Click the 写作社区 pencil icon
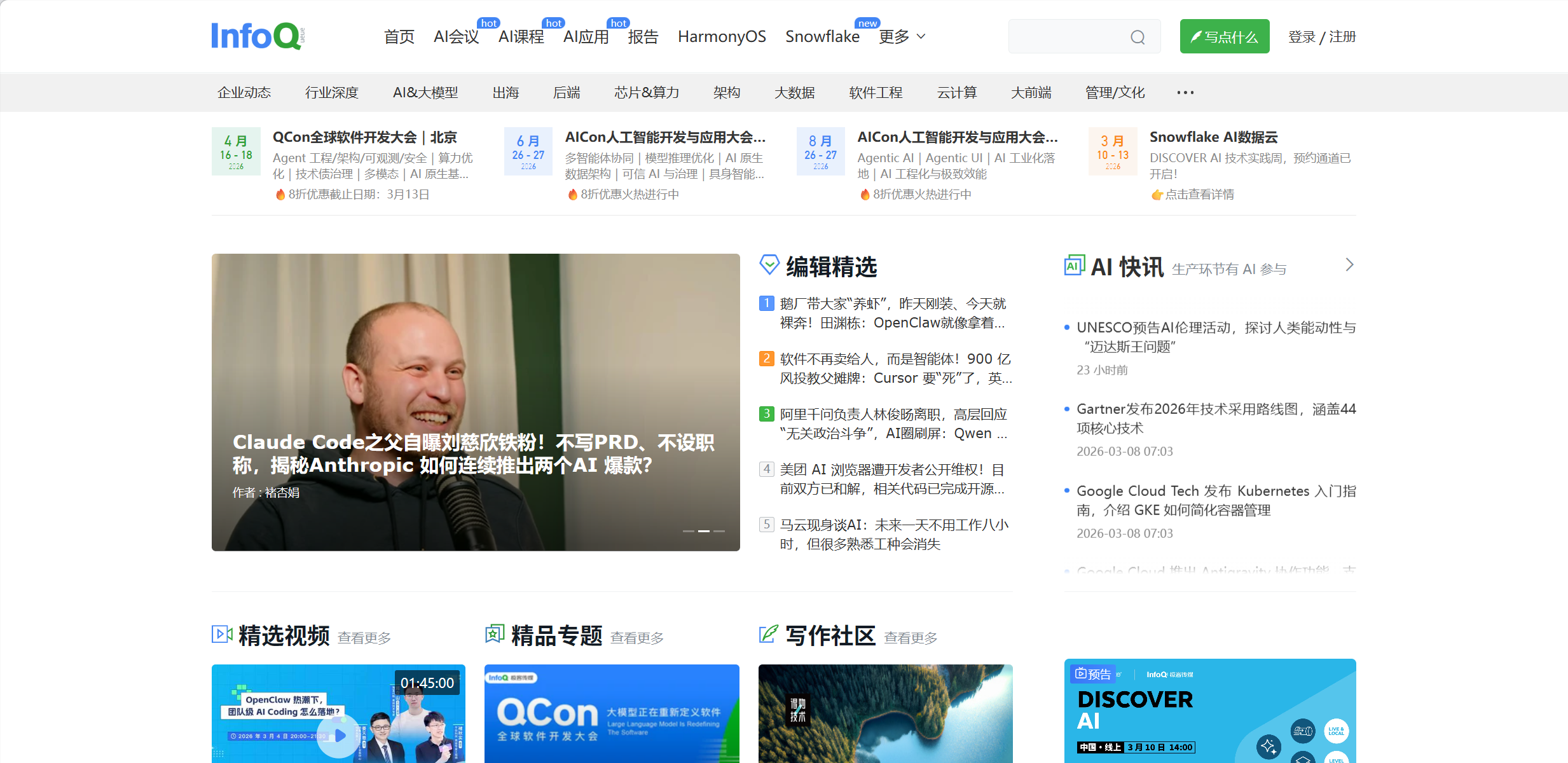The width and height of the screenshot is (1568, 763). tap(768, 634)
